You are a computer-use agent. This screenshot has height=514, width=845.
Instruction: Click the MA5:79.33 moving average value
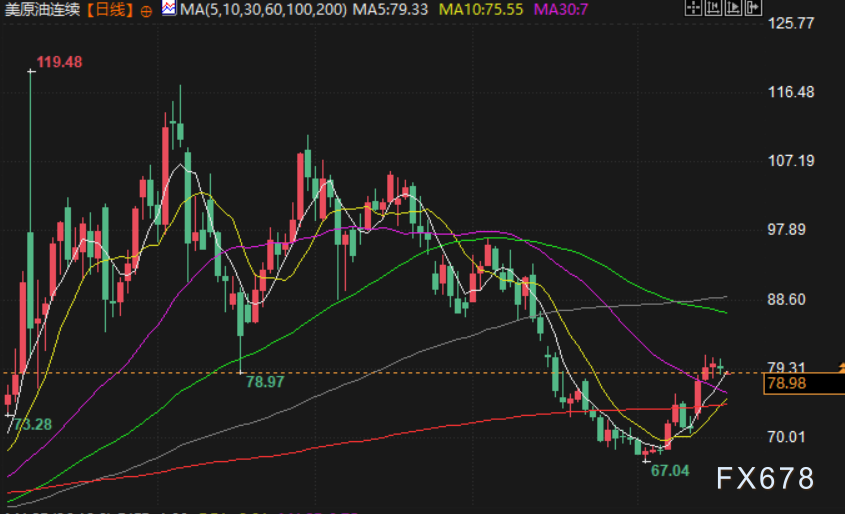click(390, 10)
